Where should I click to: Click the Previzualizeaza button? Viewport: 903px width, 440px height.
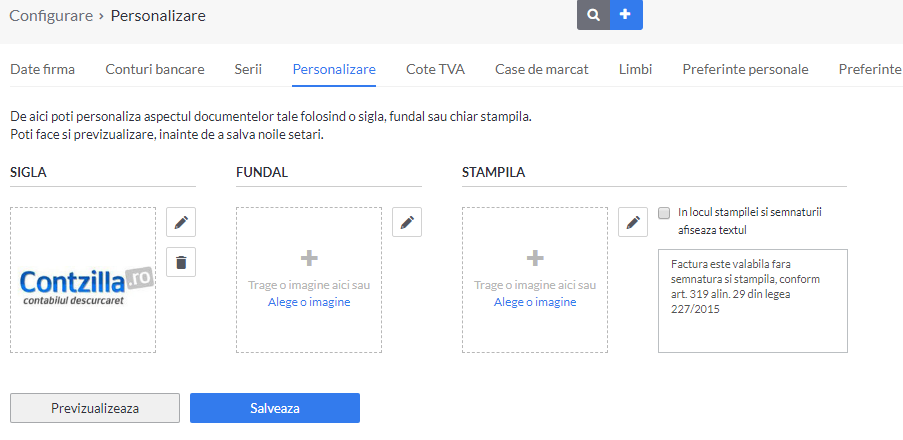pyautogui.click(x=95, y=408)
